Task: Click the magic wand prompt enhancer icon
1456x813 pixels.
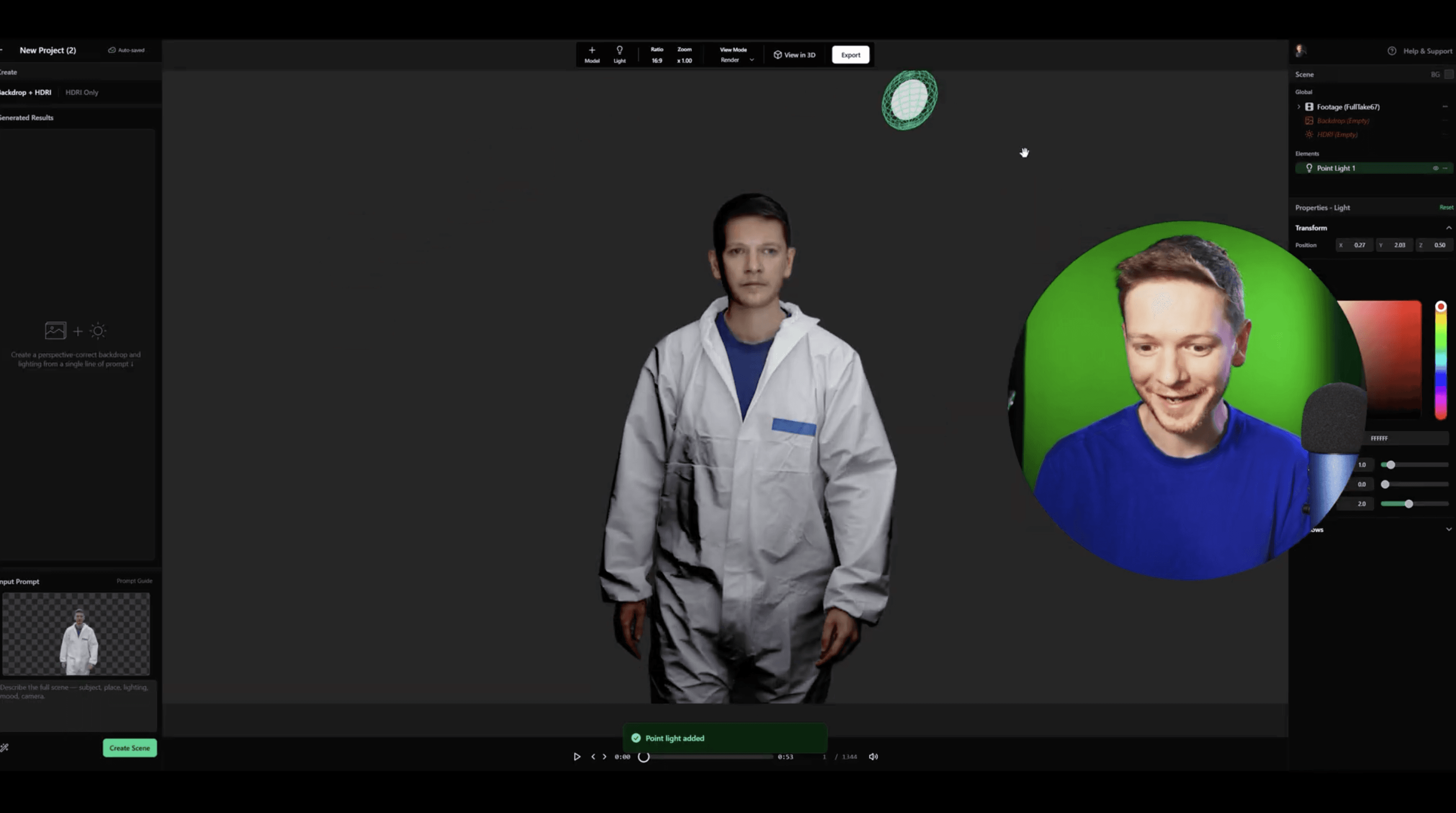Action: [x=5, y=748]
